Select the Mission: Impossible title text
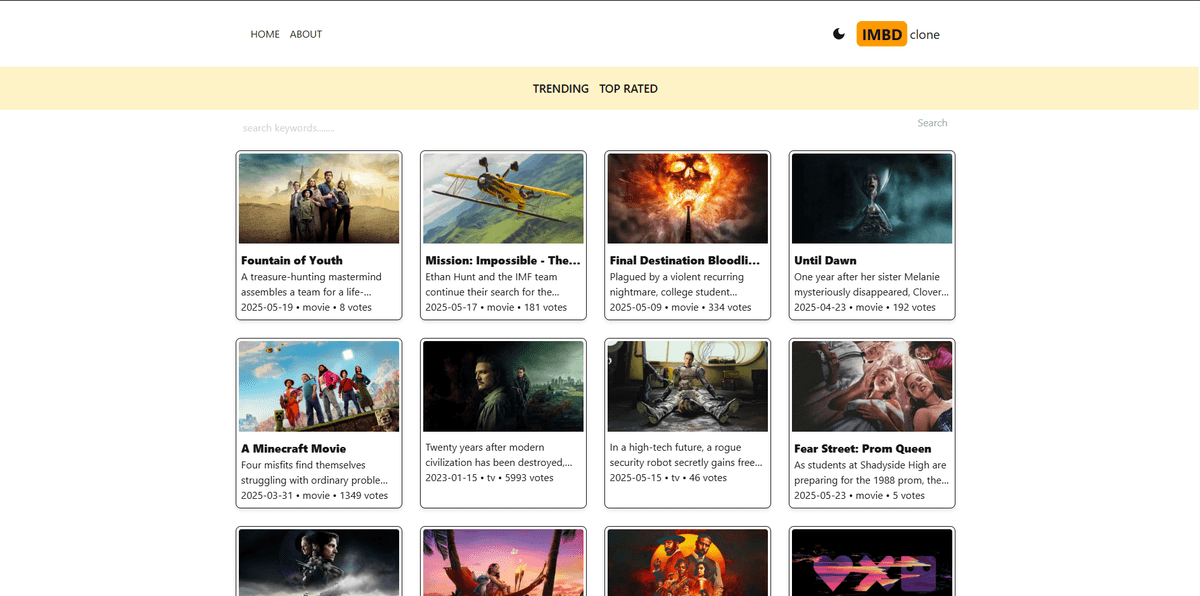1200x596 pixels. (x=503, y=261)
